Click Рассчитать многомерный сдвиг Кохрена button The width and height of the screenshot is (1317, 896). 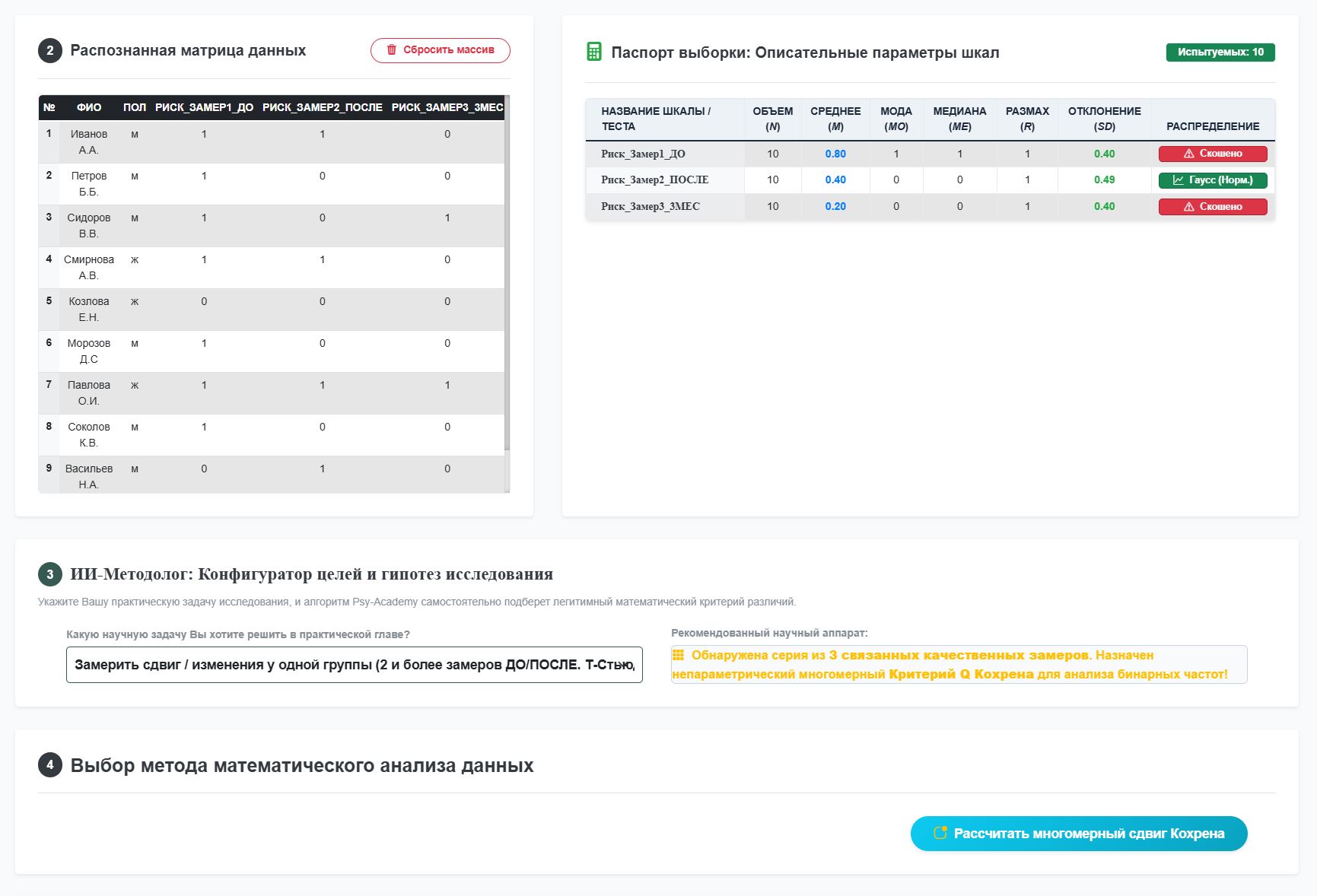(x=1079, y=834)
